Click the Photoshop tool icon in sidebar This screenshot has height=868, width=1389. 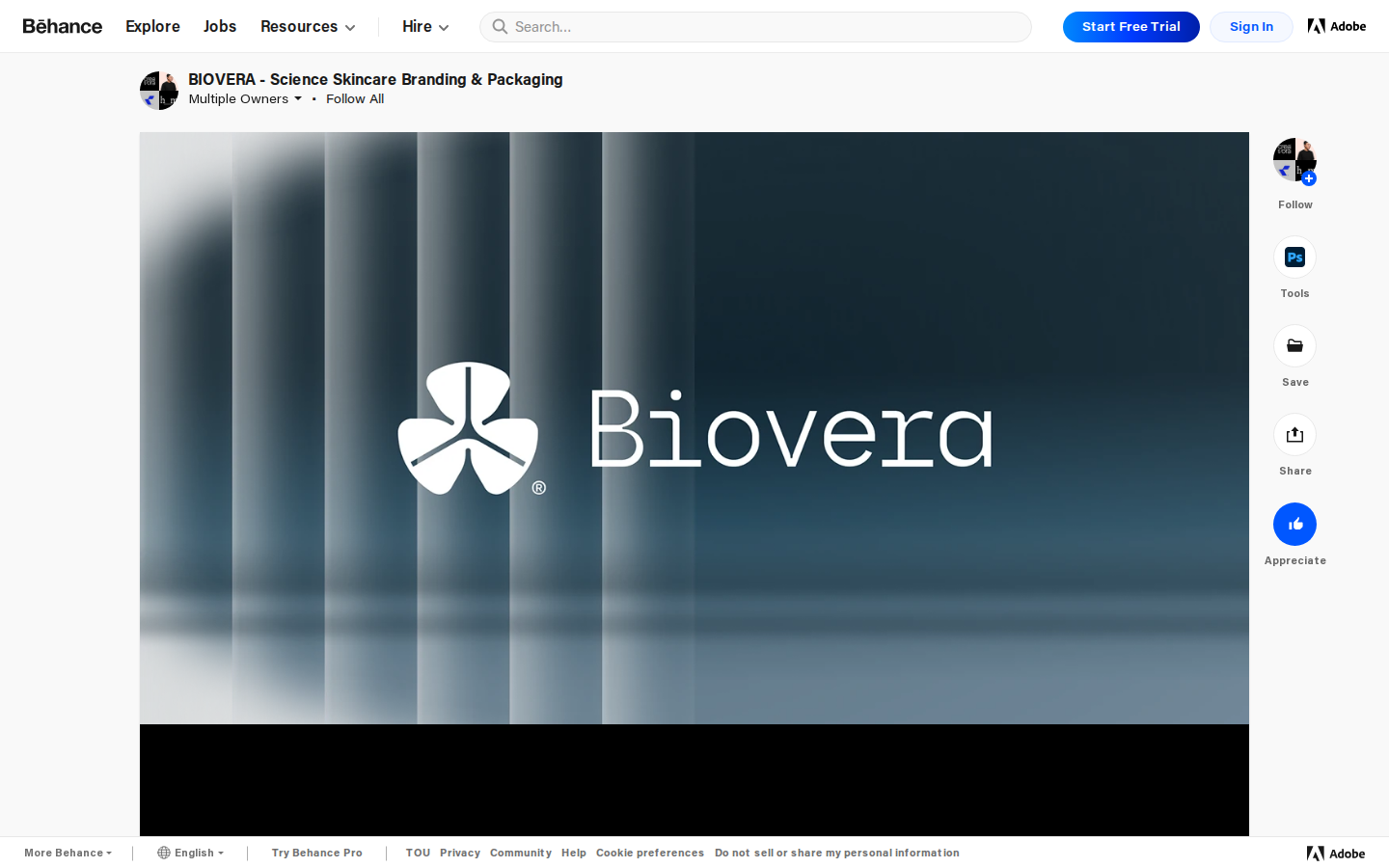click(1294, 257)
